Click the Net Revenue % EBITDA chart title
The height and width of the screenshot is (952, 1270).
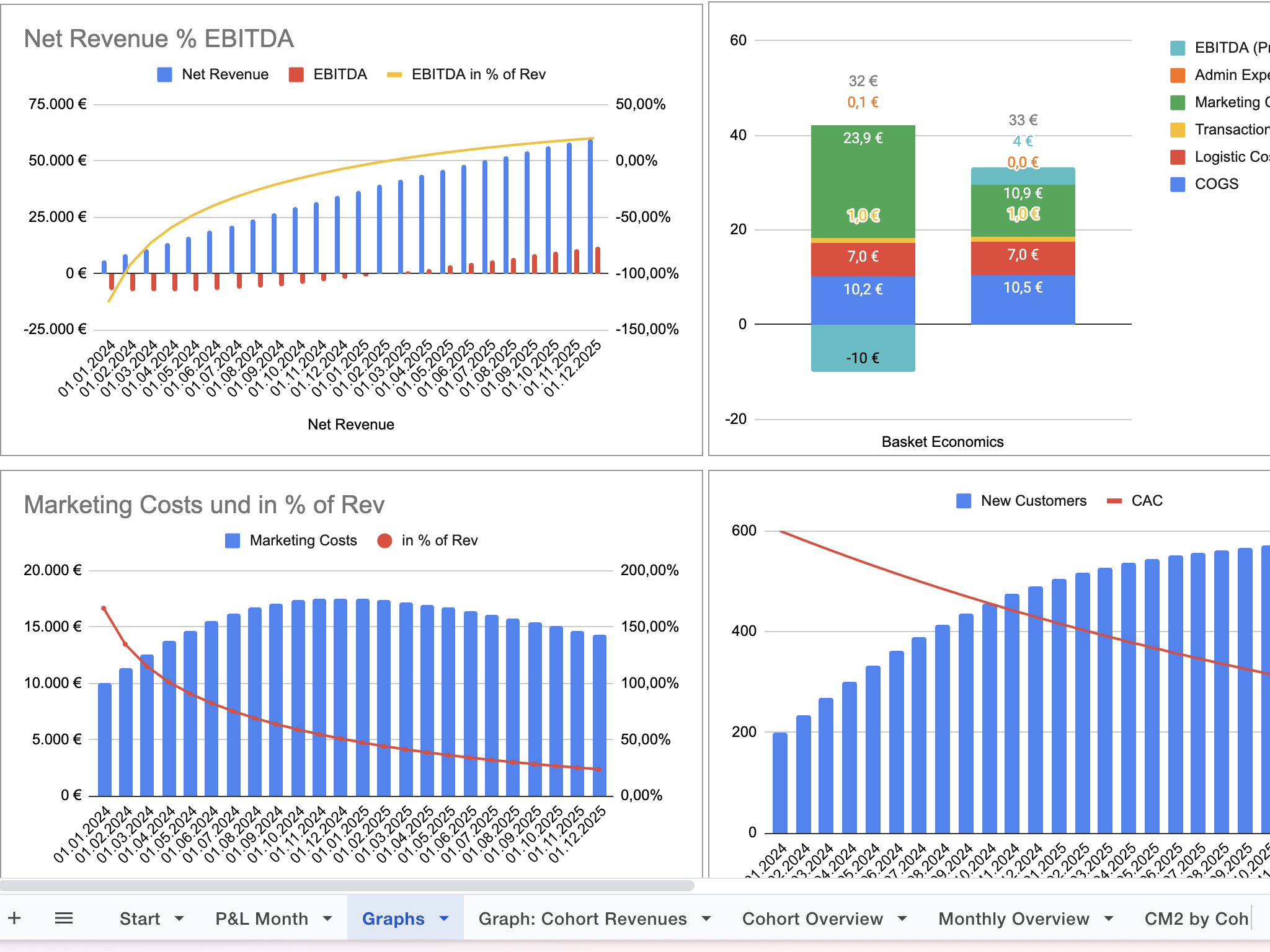(x=159, y=39)
